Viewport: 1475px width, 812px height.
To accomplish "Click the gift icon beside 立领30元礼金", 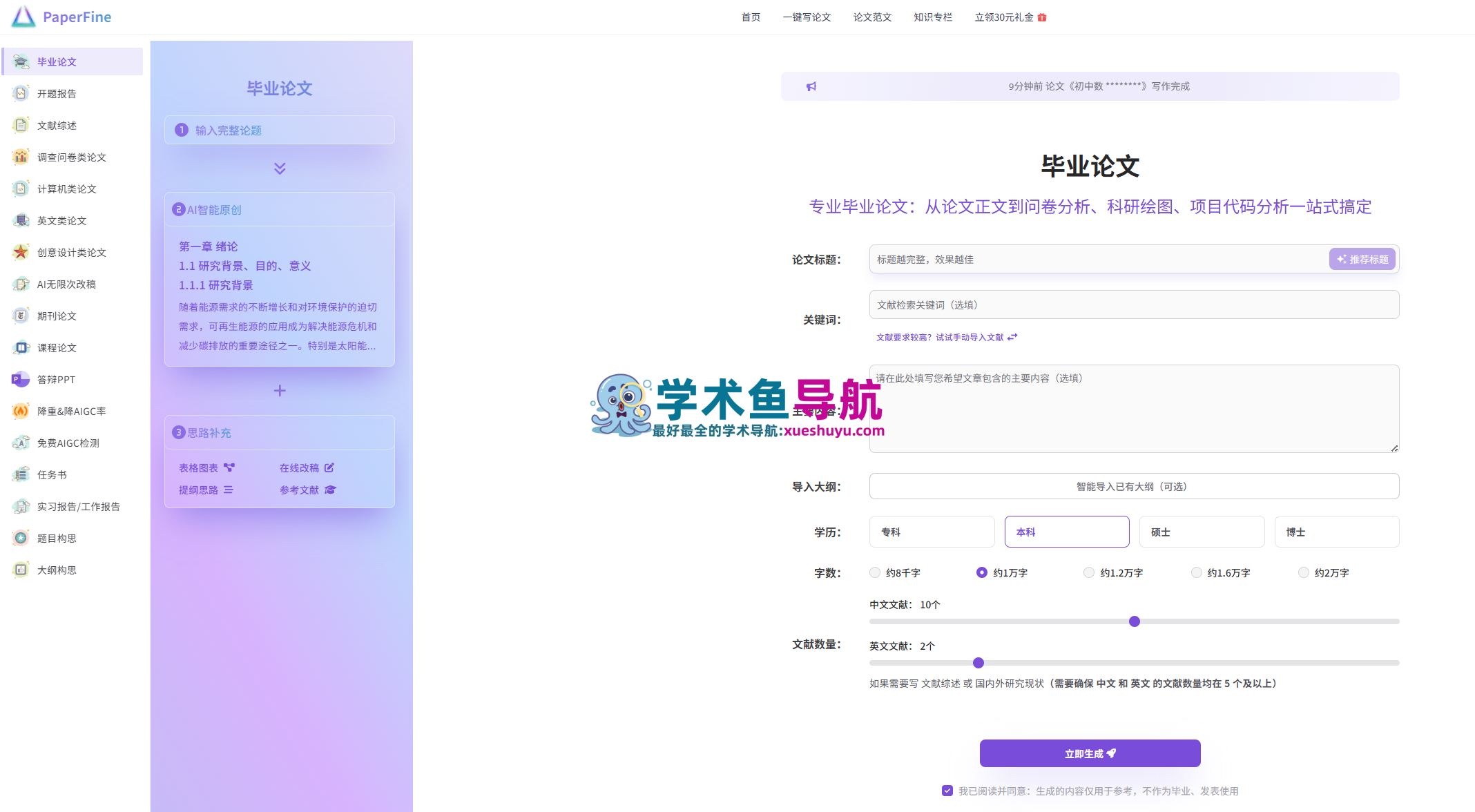I will click(x=1042, y=17).
